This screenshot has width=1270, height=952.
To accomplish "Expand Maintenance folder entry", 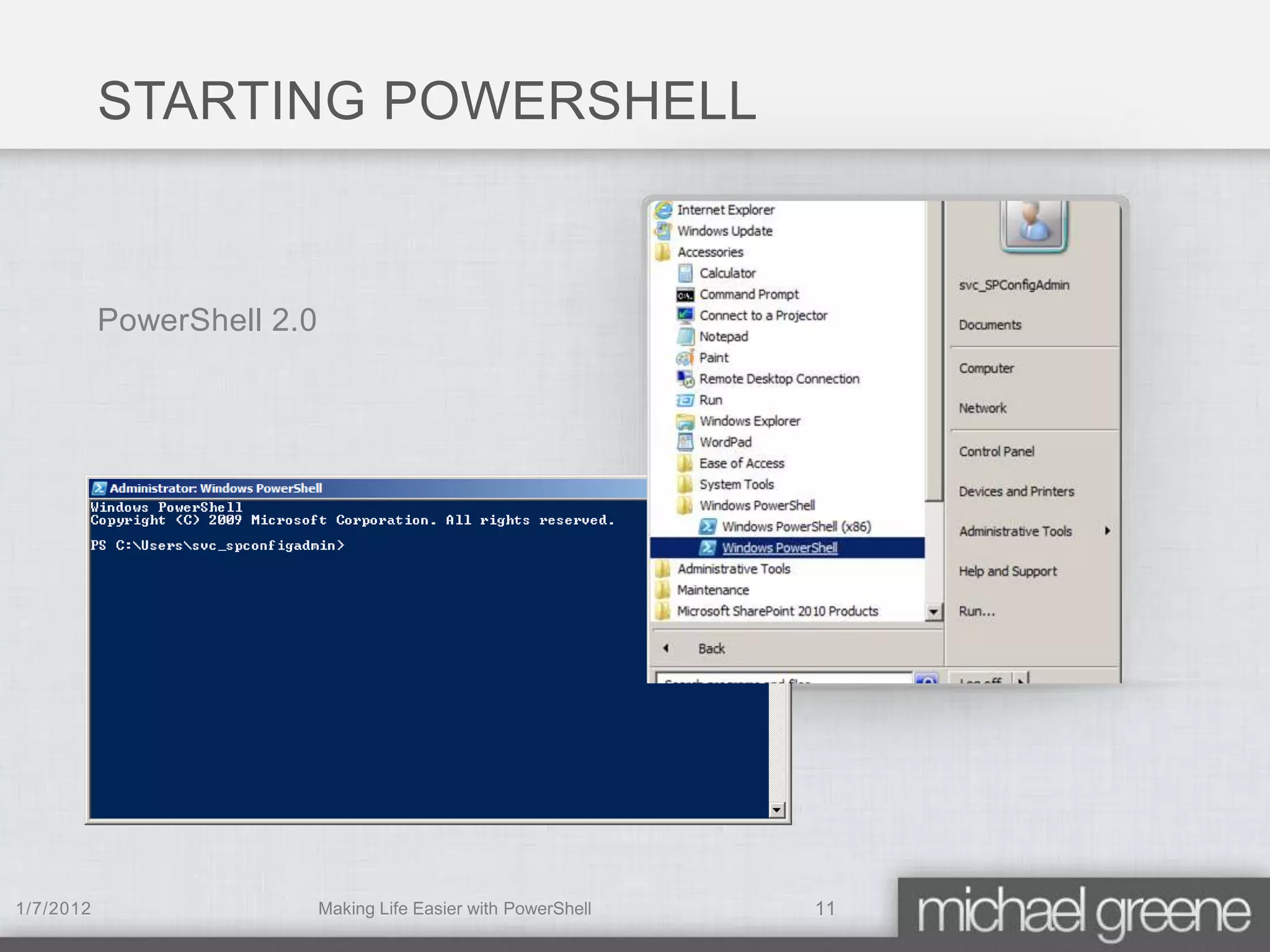I will pos(713,590).
